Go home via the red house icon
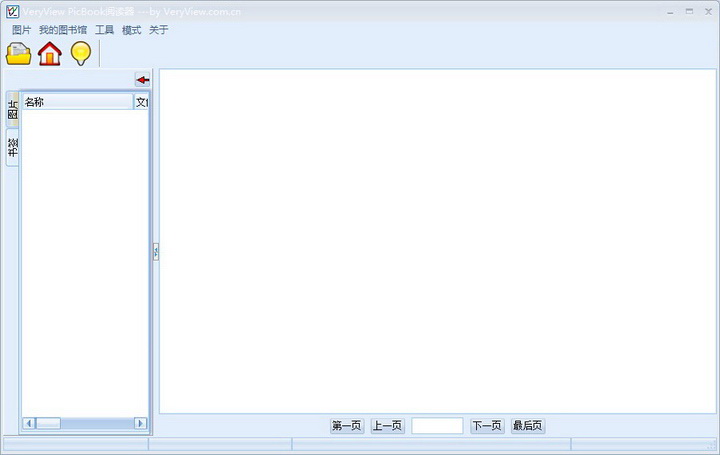The height and width of the screenshot is (455, 720). [x=50, y=54]
